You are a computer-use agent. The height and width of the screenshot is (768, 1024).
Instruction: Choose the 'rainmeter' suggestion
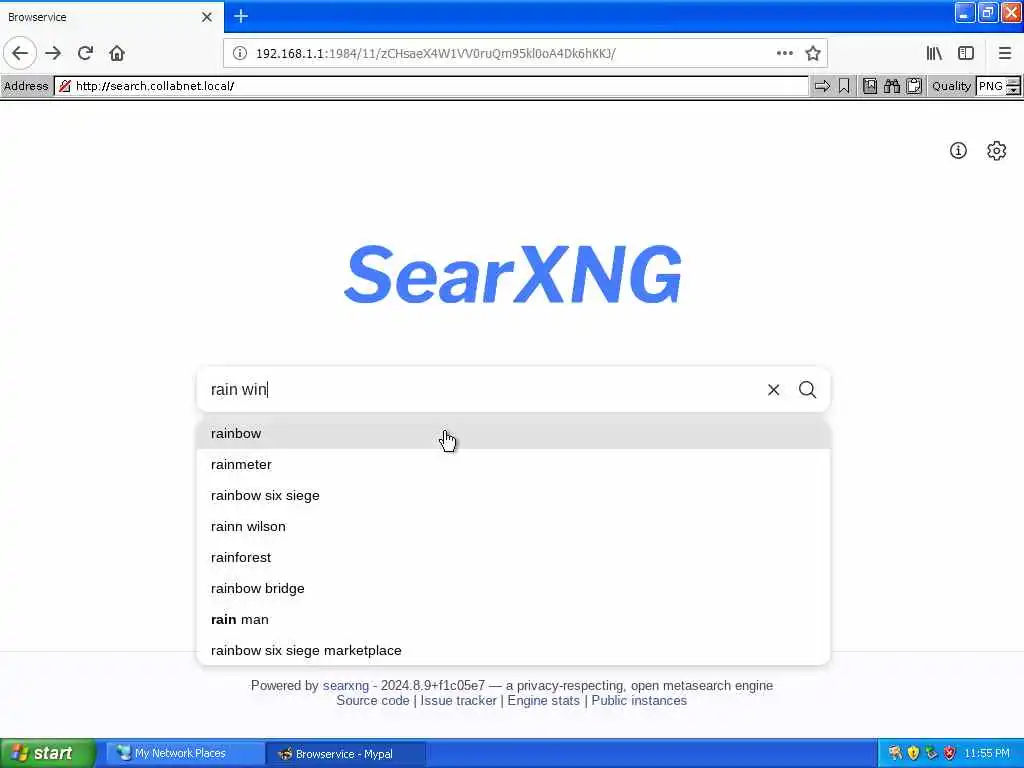513,464
